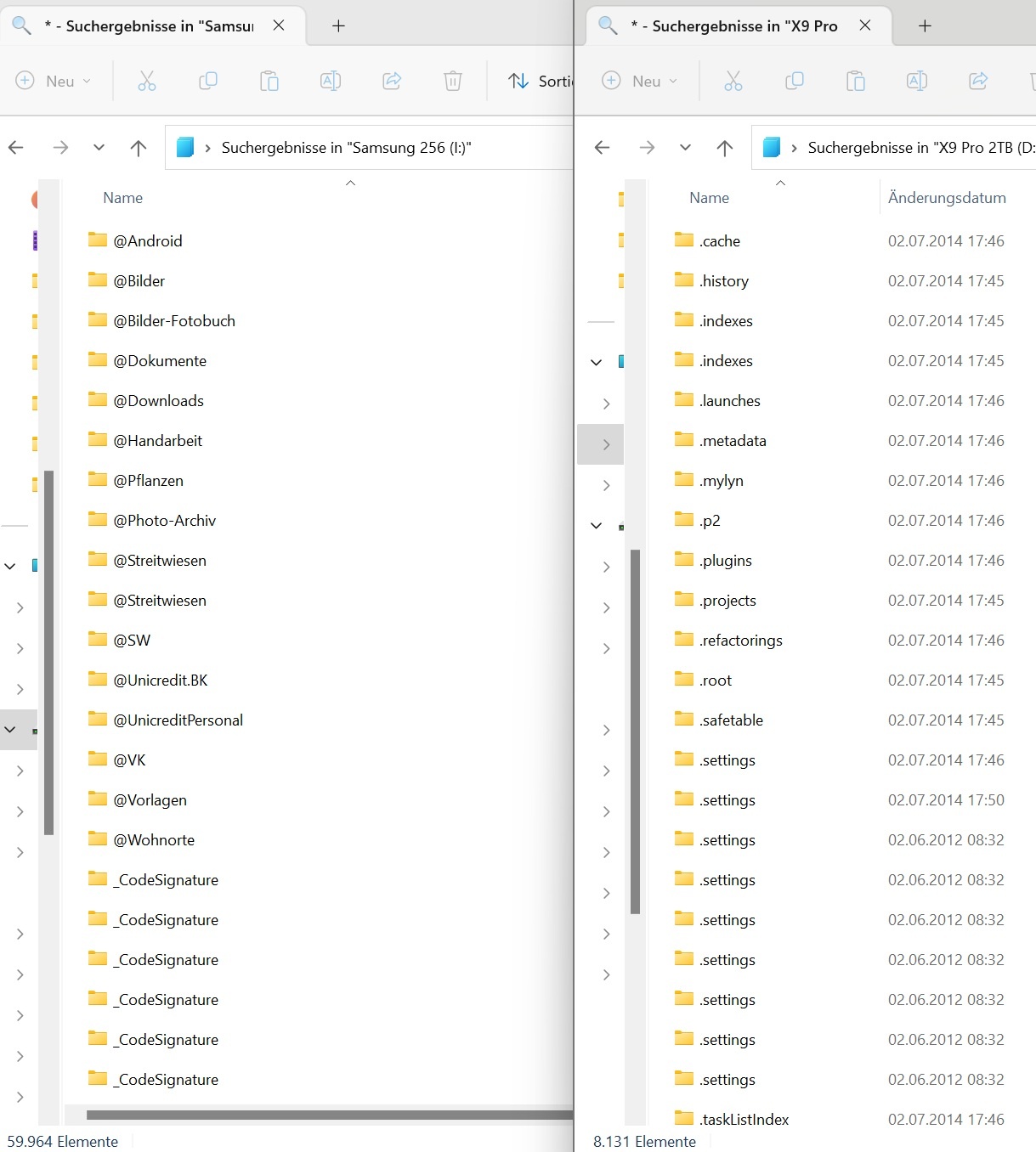
Task: Click location icon in Samsung address bar
Action: pos(185,148)
